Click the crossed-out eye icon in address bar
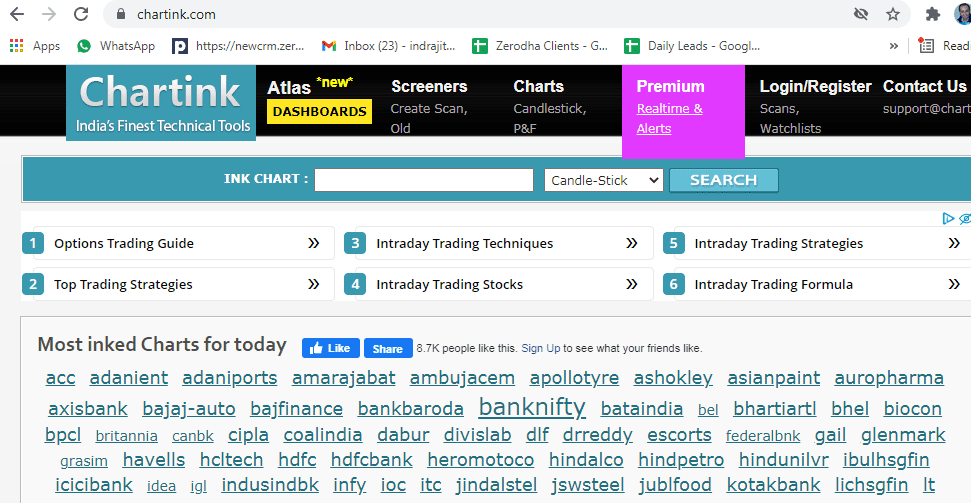The width and height of the screenshot is (971, 503). tap(861, 14)
